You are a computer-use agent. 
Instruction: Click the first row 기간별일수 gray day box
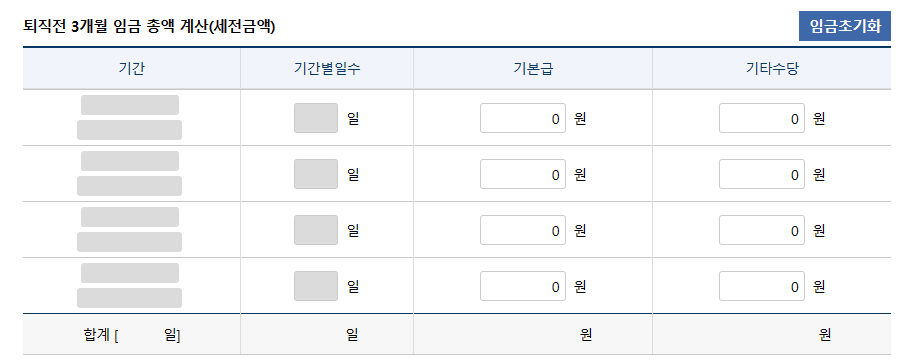pos(316,118)
